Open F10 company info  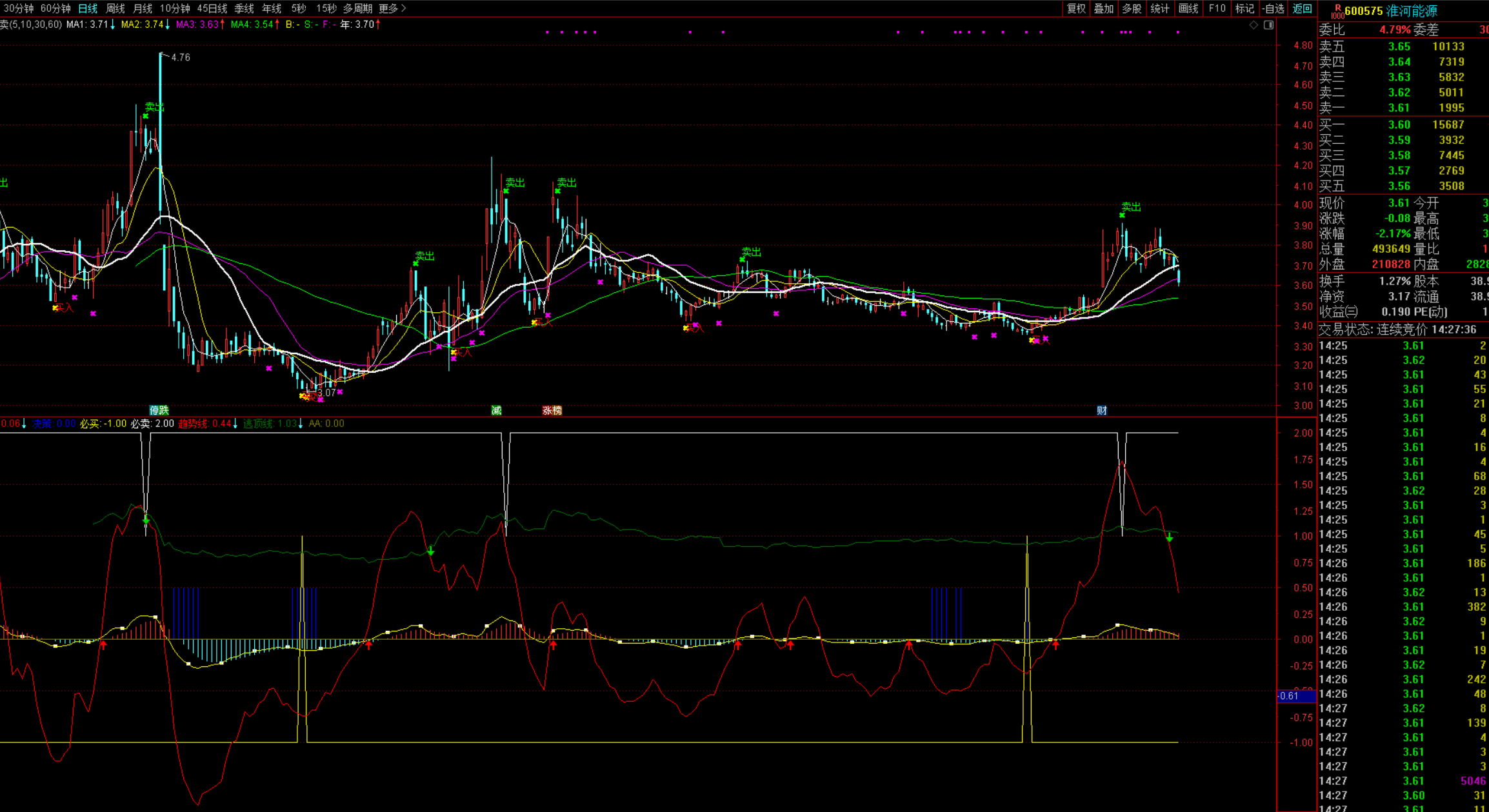1217,8
